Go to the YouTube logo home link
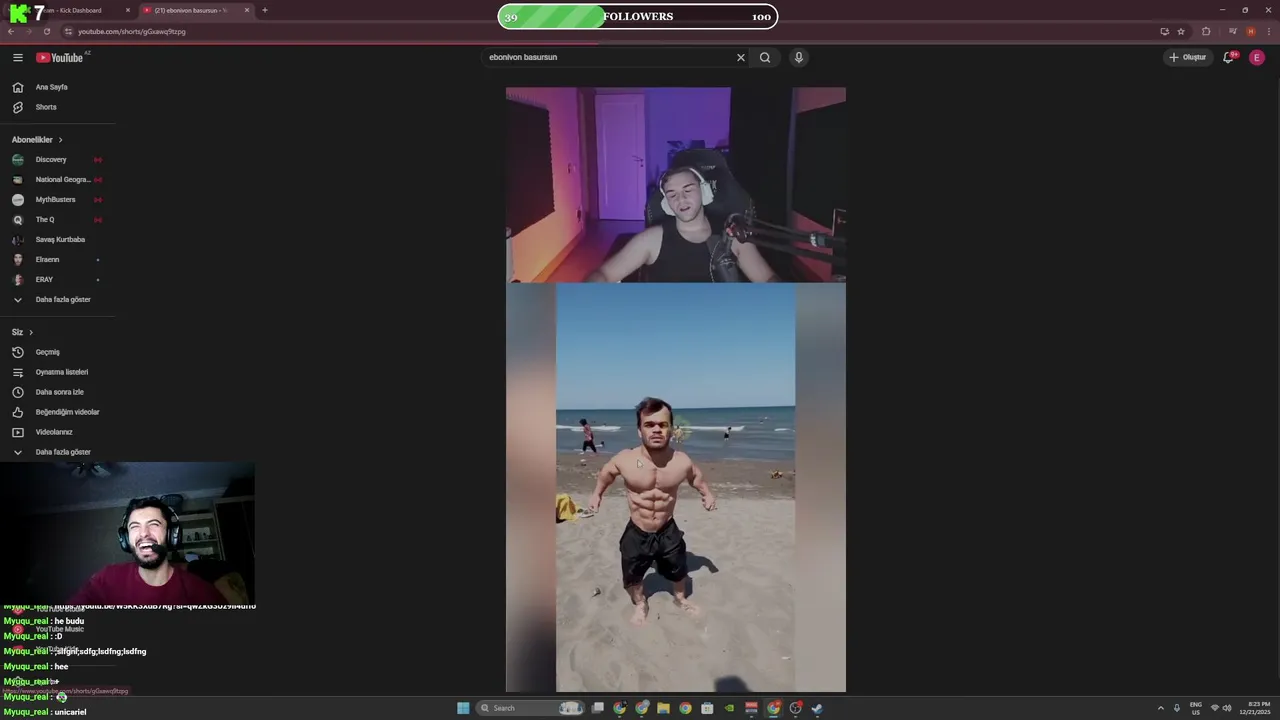The width and height of the screenshot is (1280, 720). point(60,57)
